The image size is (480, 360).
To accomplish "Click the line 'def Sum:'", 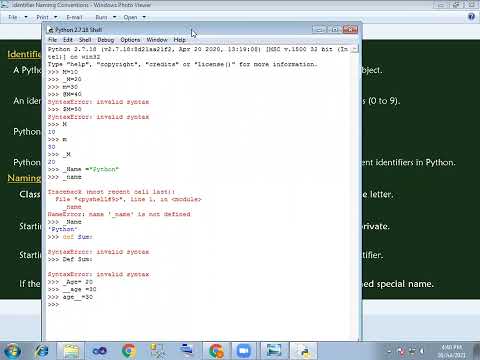I will pos(70,237).
